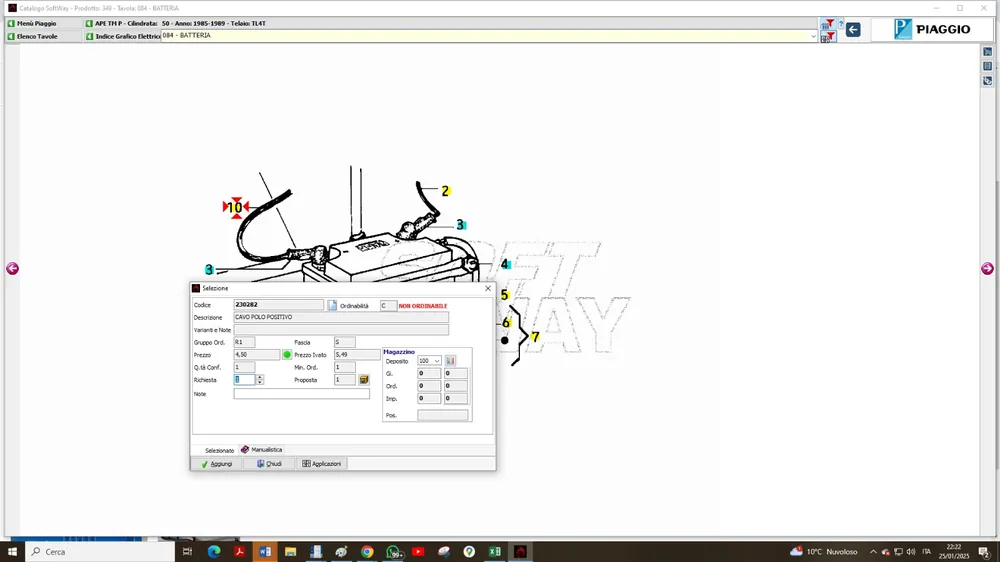Click the Varianti e Note field
1000x562 pixels.
point(341,330)
